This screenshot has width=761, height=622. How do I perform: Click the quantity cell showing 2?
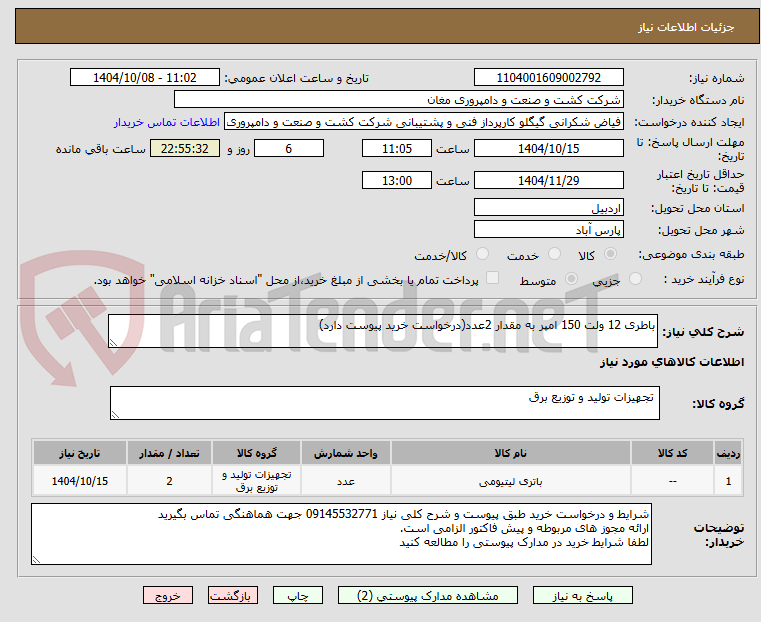click(x=169, y=481)
